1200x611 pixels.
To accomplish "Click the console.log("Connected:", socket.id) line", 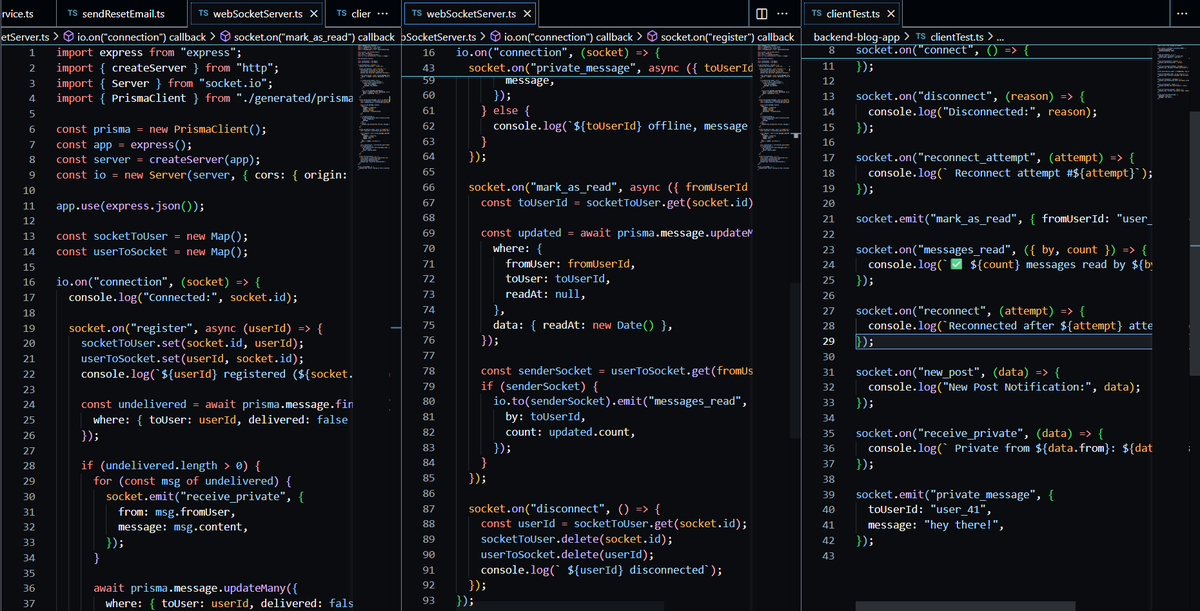I will tap(183, 297).
